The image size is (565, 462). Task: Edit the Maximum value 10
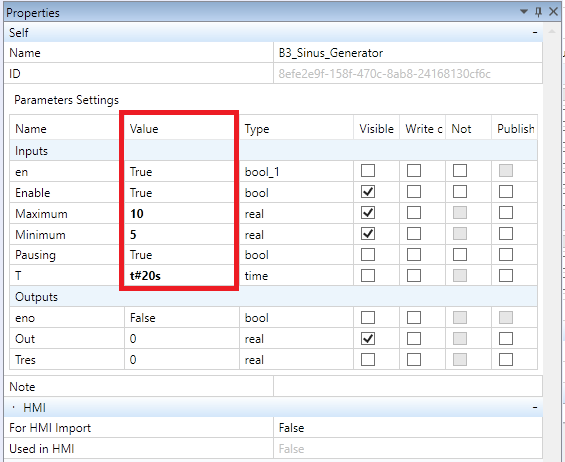coord(182,213)
